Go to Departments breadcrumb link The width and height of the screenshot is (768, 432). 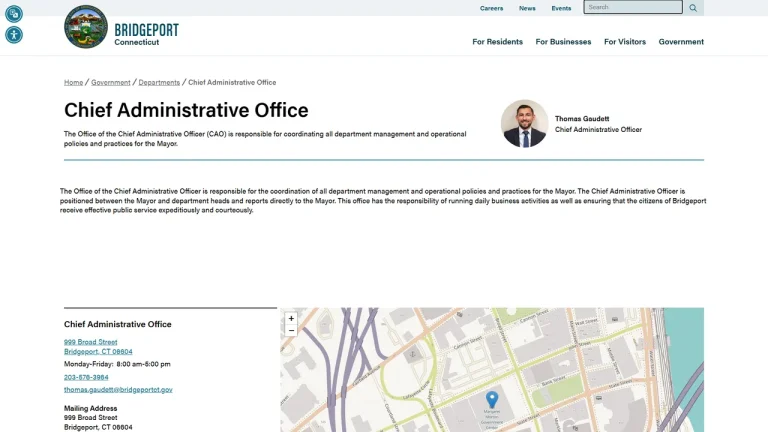[159, 82]
